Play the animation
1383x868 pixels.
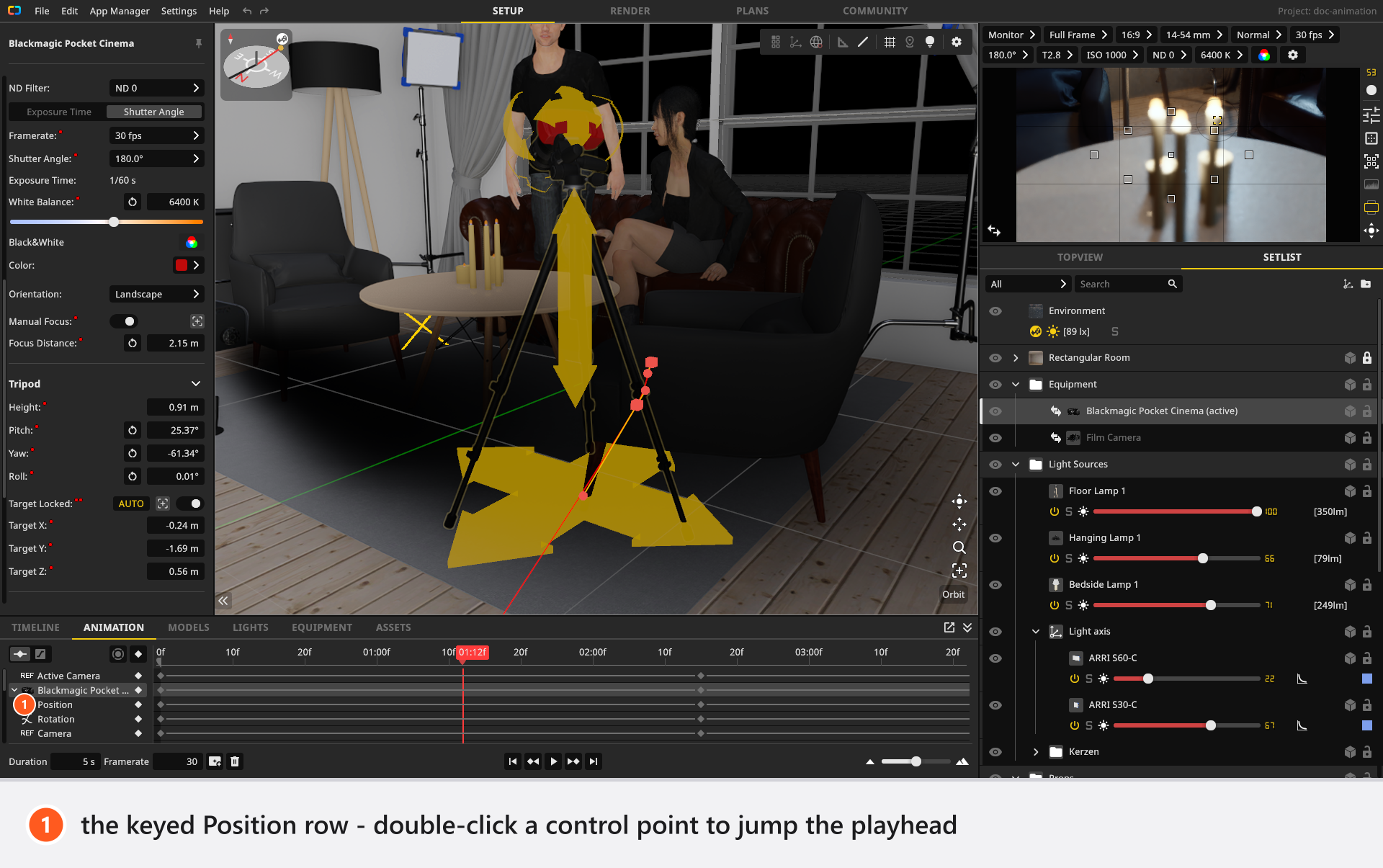tap(553, 761)
